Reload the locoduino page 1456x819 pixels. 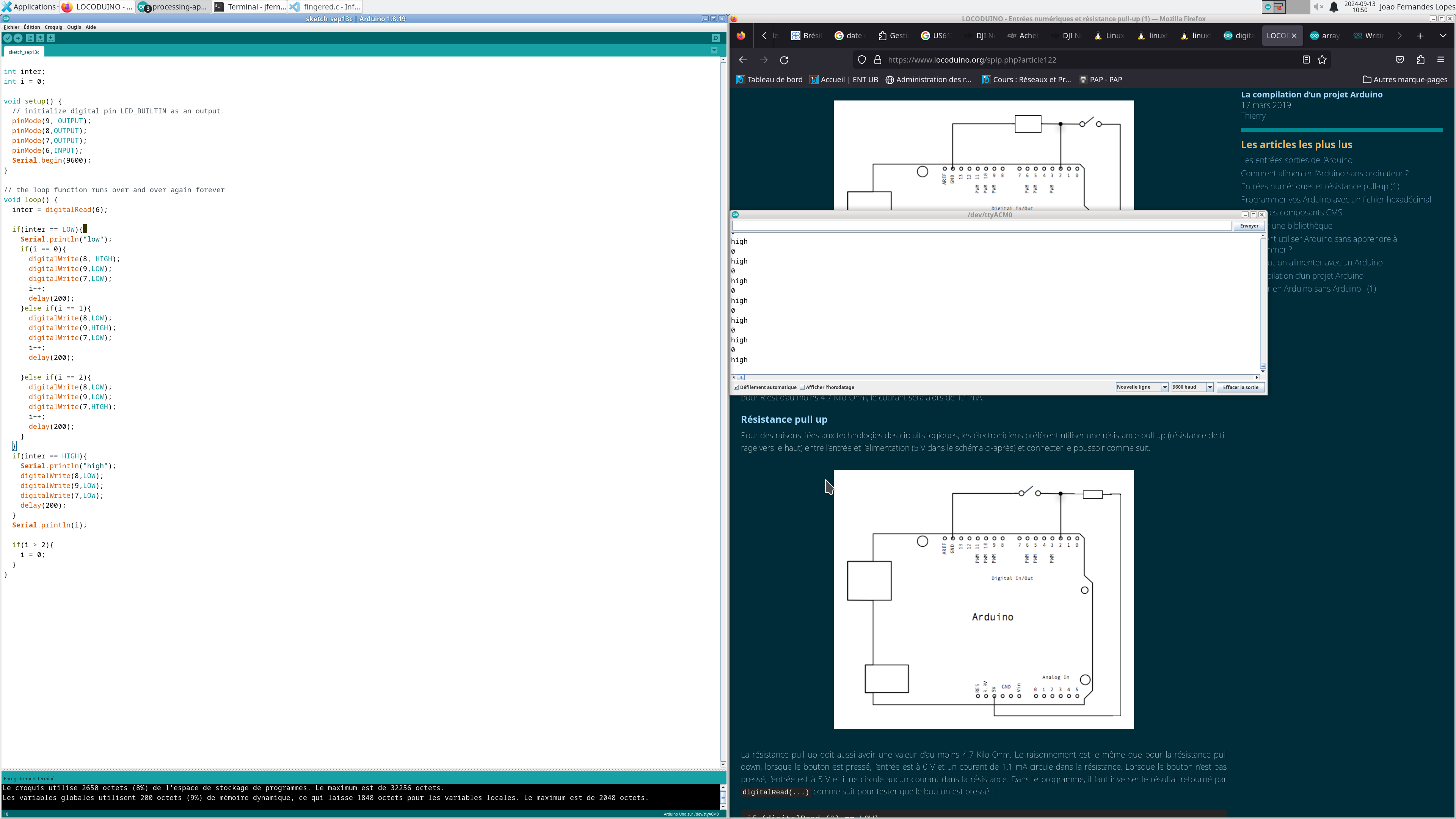click(784, 60)
